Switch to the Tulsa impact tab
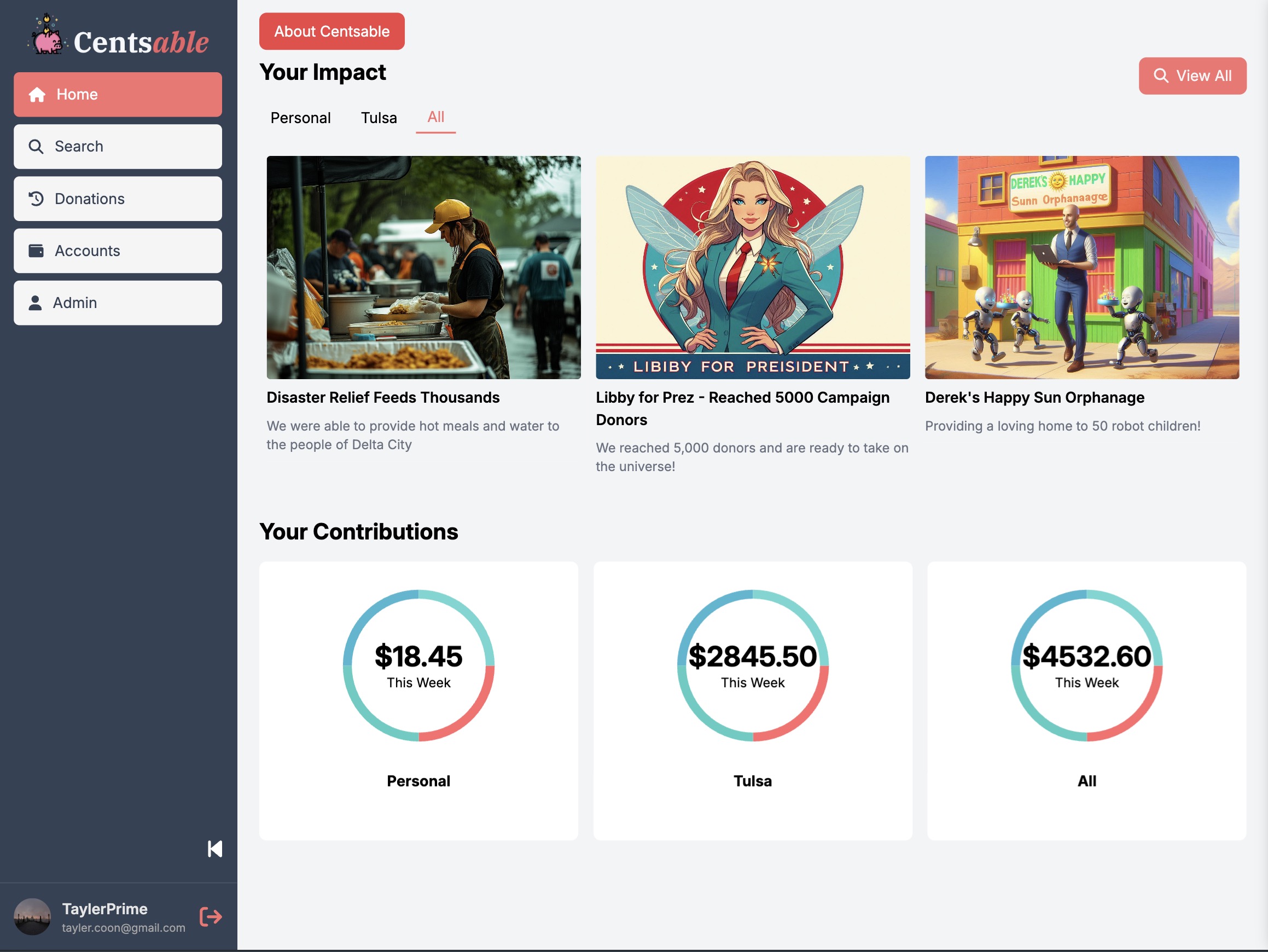The width and height of the screenshot is (1268, 952). click(379, 118)
